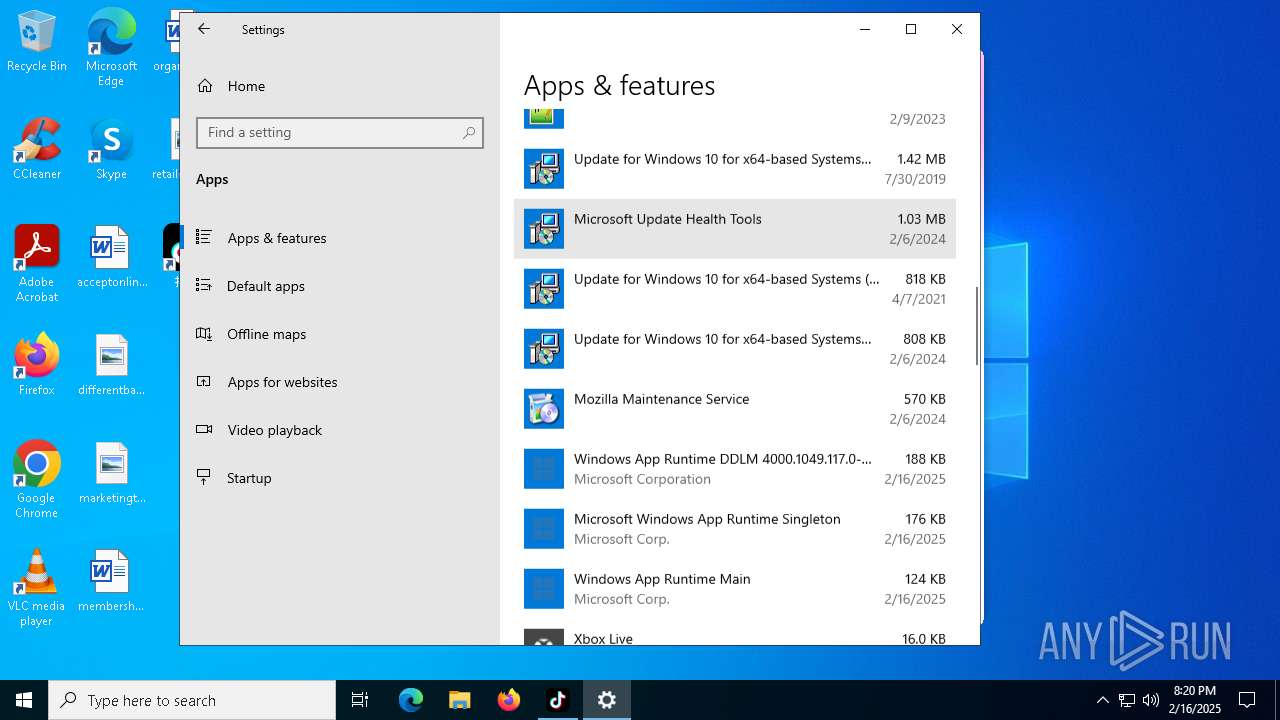
Task: Show hidden system tray icons
Action: [1103, 700]
